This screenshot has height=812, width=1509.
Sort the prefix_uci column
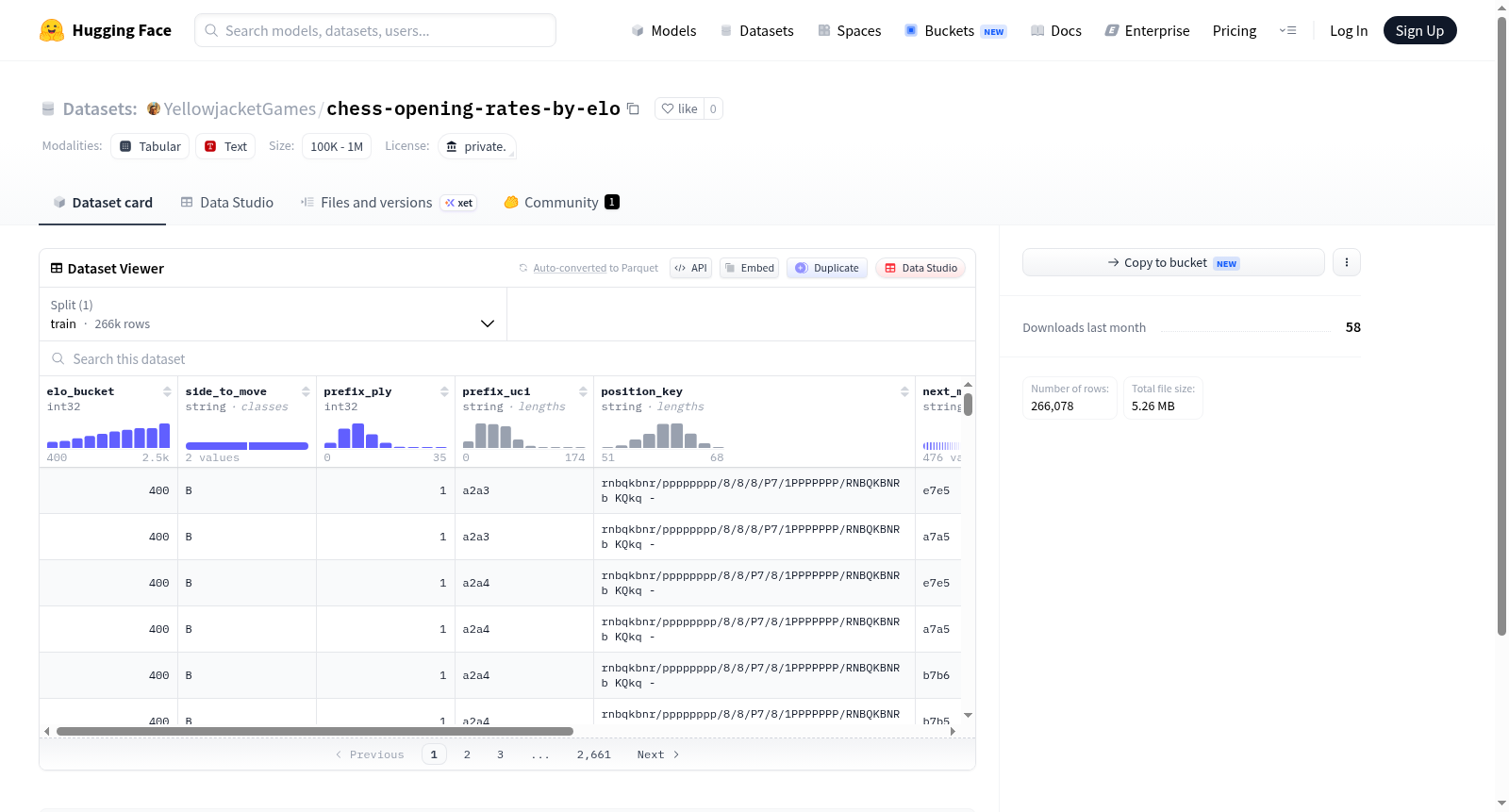(x=583, y=391)
